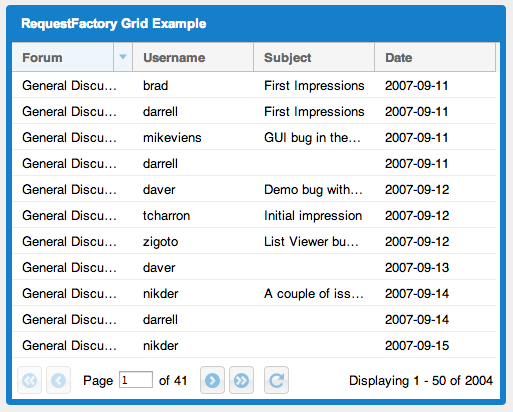Go to the next page
The height and width of the screenshot is (412, 513).
[212, 380]
